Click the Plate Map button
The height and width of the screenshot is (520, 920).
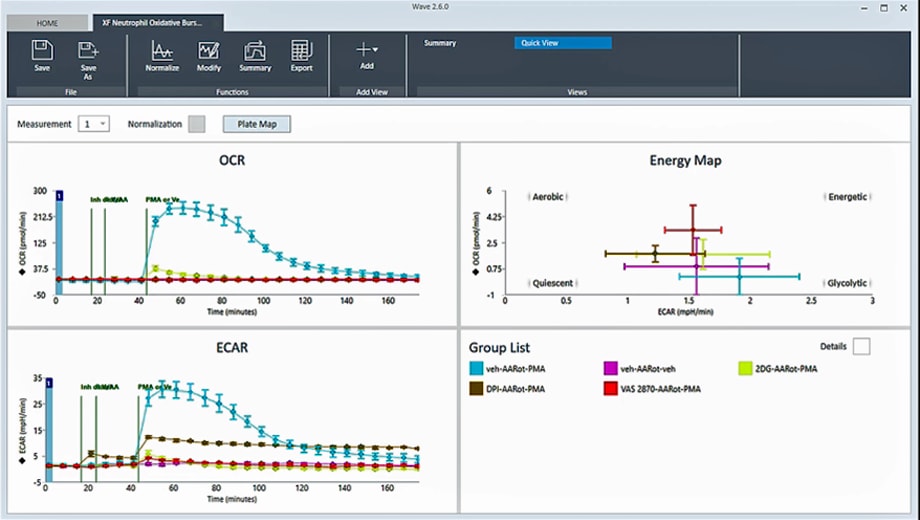(257, 124)
